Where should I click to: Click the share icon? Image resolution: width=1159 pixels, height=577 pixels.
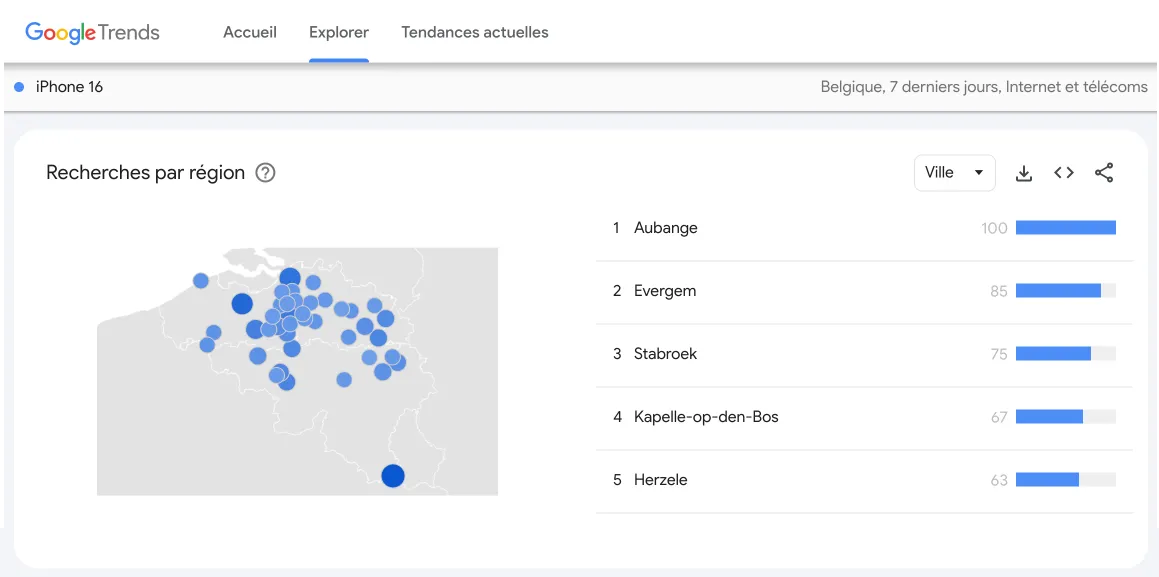(1104, 173)
